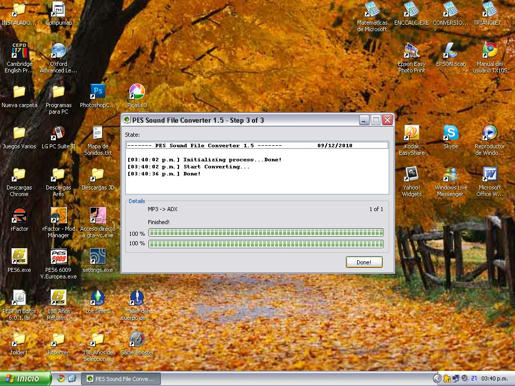
Task: Minimize the PES Sound File Converter window
Action: click(x=364, y=120)
